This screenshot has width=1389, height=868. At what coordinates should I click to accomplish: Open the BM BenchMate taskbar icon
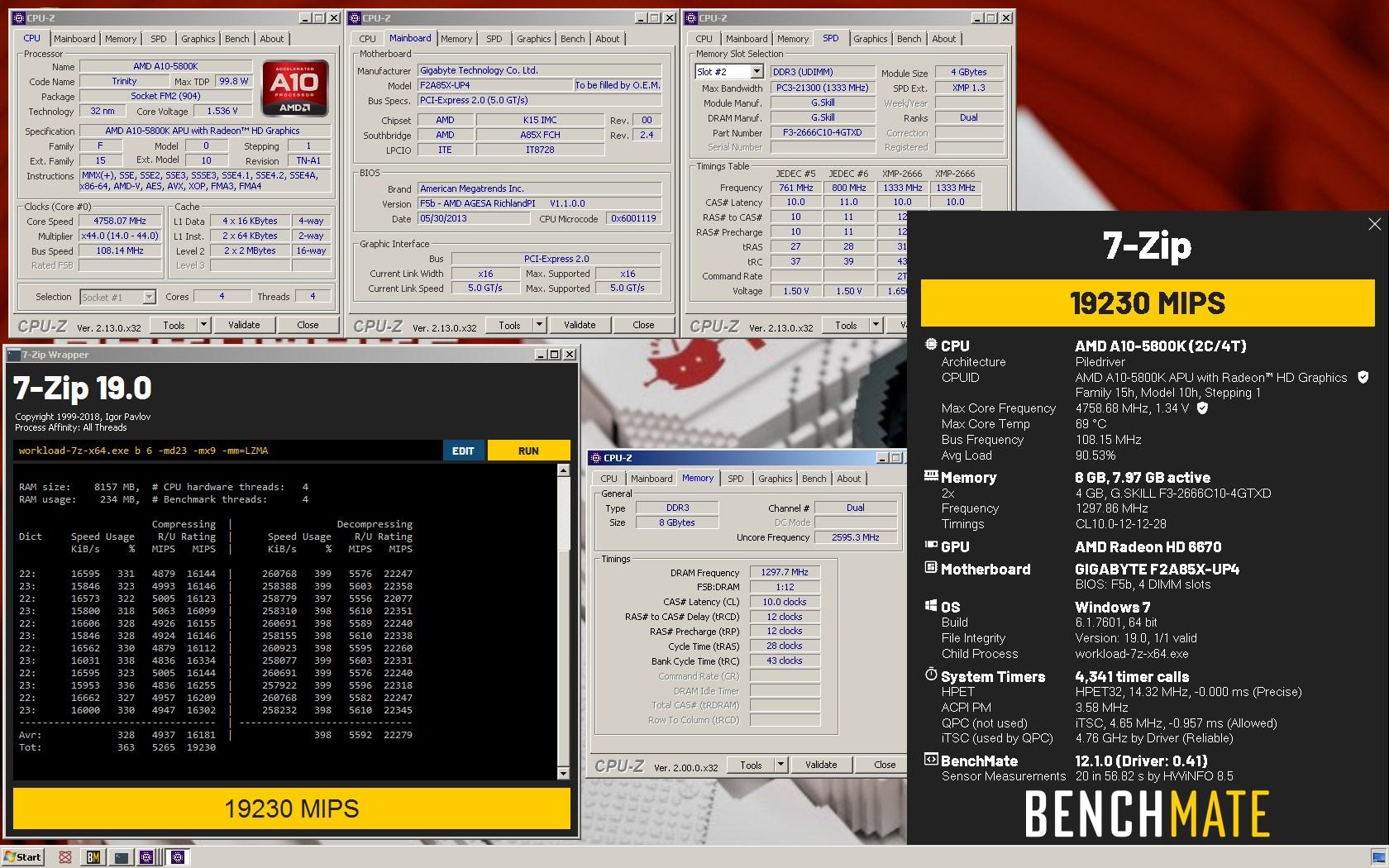(x=93, y=856)
